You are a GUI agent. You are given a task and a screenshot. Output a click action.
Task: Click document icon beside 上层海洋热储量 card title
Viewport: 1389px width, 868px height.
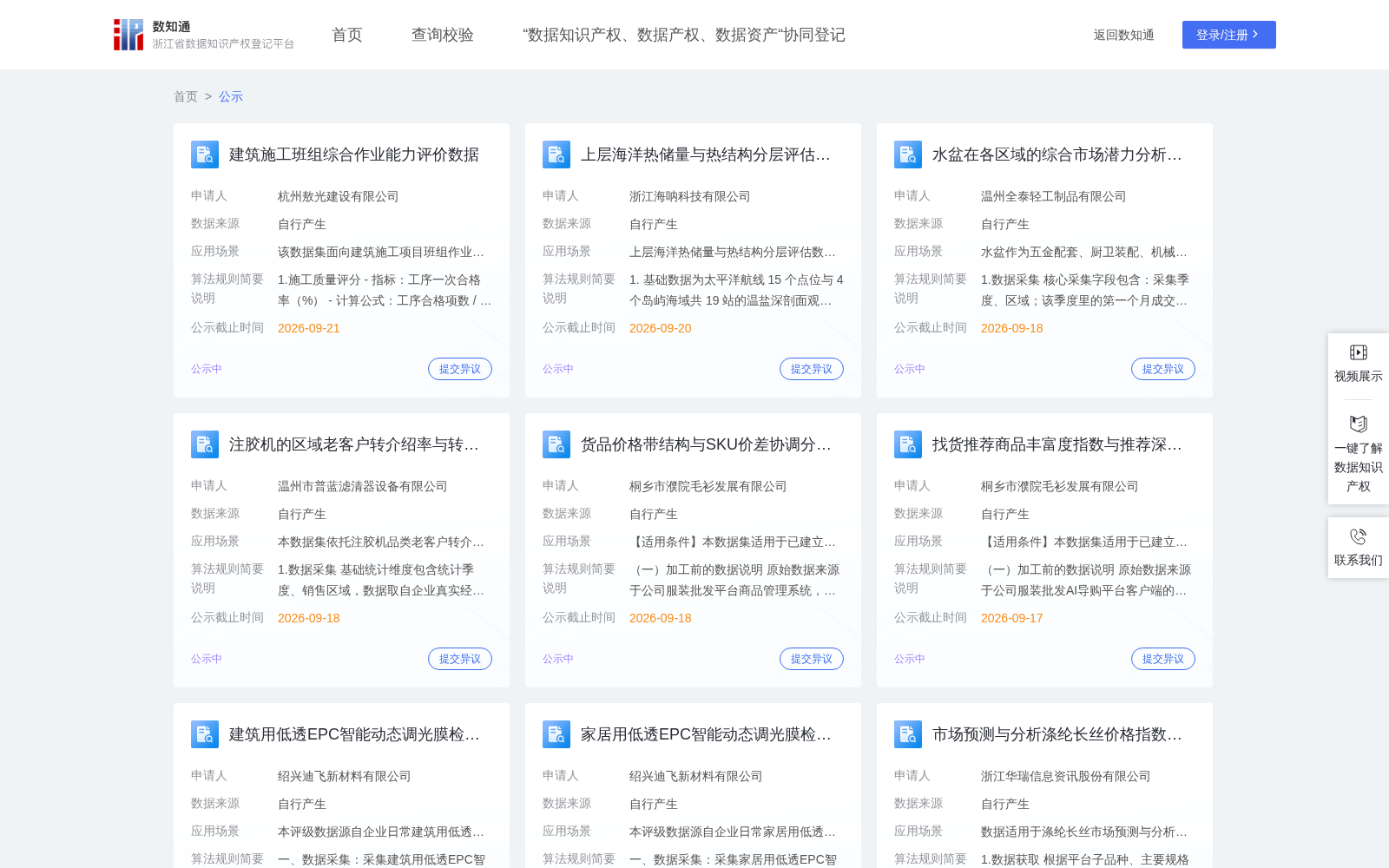point(556,155)
